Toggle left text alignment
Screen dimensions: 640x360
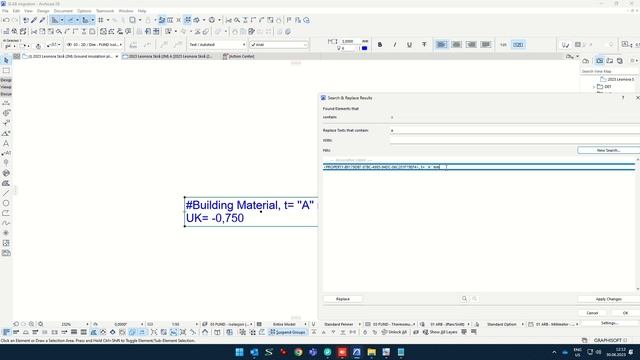coord(441,44)
